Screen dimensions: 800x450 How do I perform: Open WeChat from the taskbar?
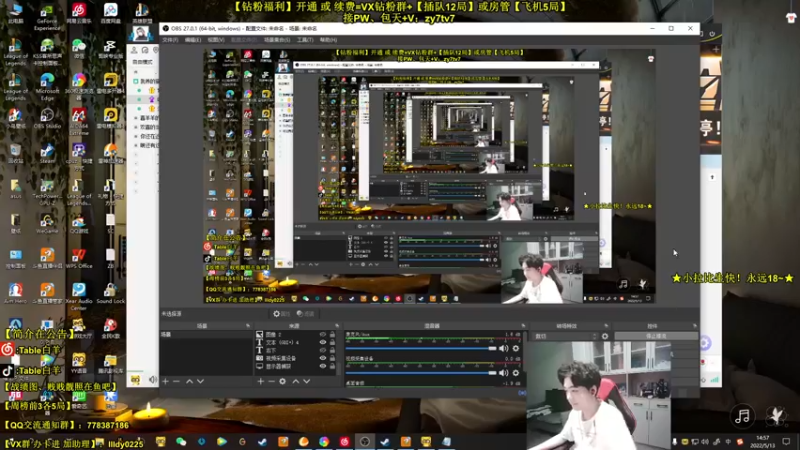181,441
